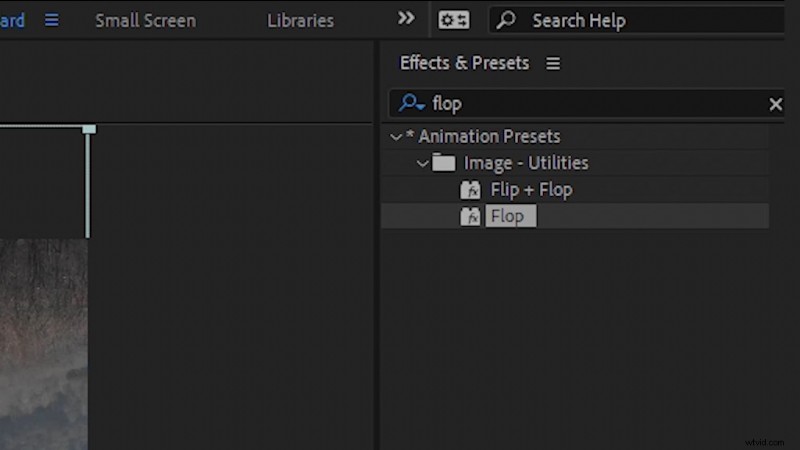Select the highlighted Flop preset label
The image size is (800, 450).
[509, 216]
